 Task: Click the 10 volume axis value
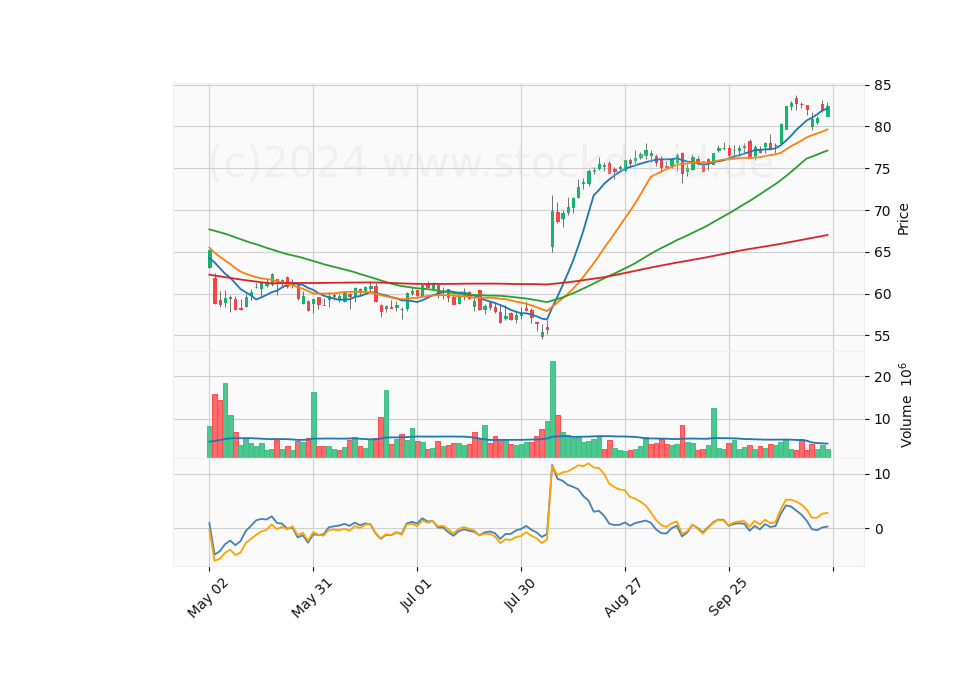882,419
